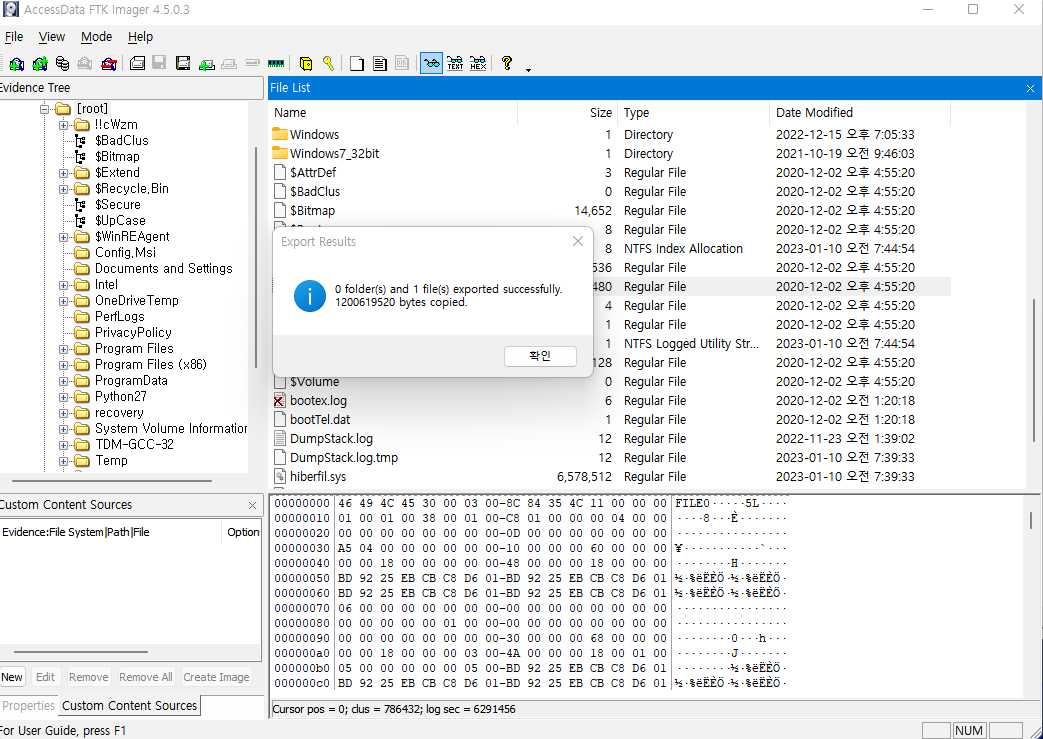This screenshot has width=1043, height=739.
Task: Expand the Intel folder node
Action: 63,285
